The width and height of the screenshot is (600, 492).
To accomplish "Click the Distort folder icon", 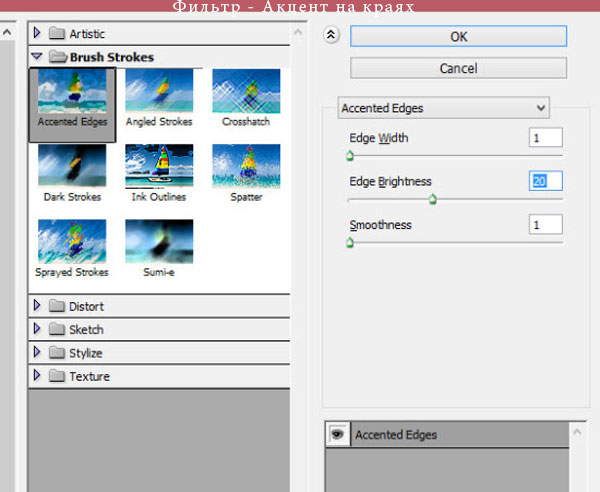I will pos(57,306).
